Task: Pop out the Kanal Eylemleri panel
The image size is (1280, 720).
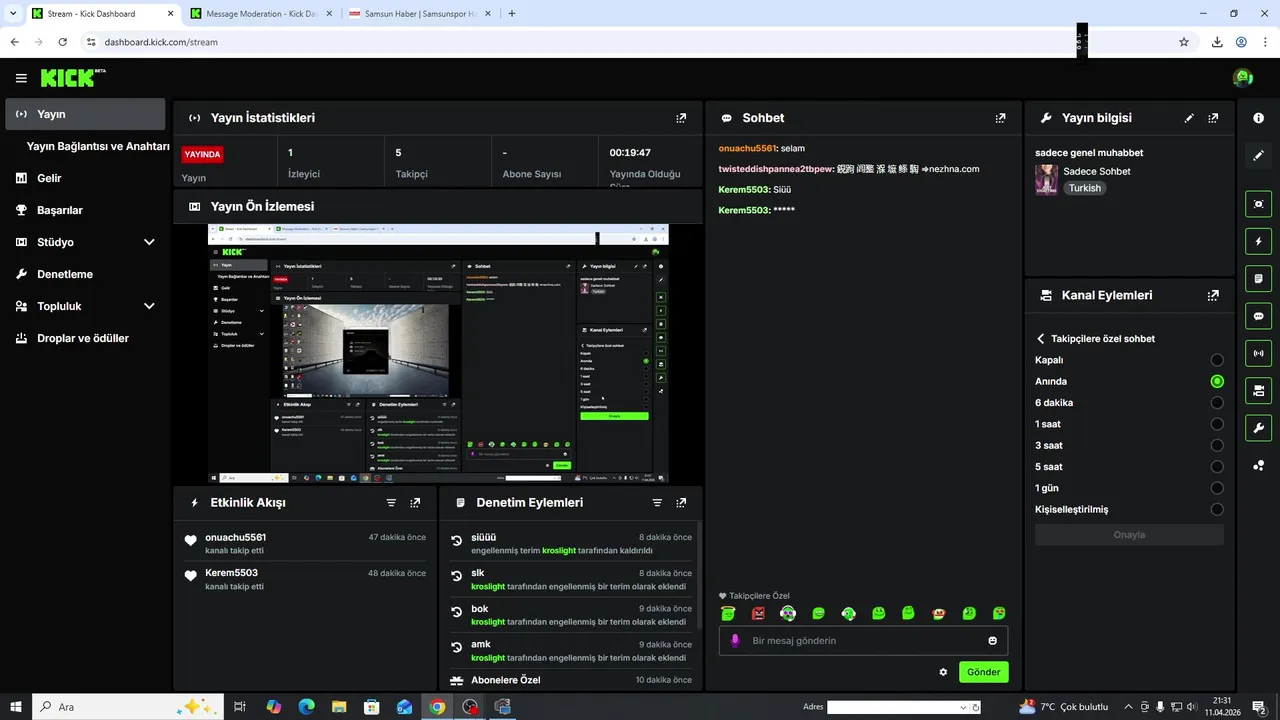Action: pyautogui.click(x=1213, y=296)
